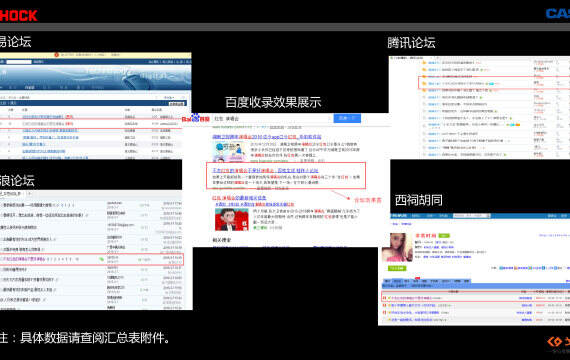
Task: Click the Baidu paw logo
Action: coord(196,118)
